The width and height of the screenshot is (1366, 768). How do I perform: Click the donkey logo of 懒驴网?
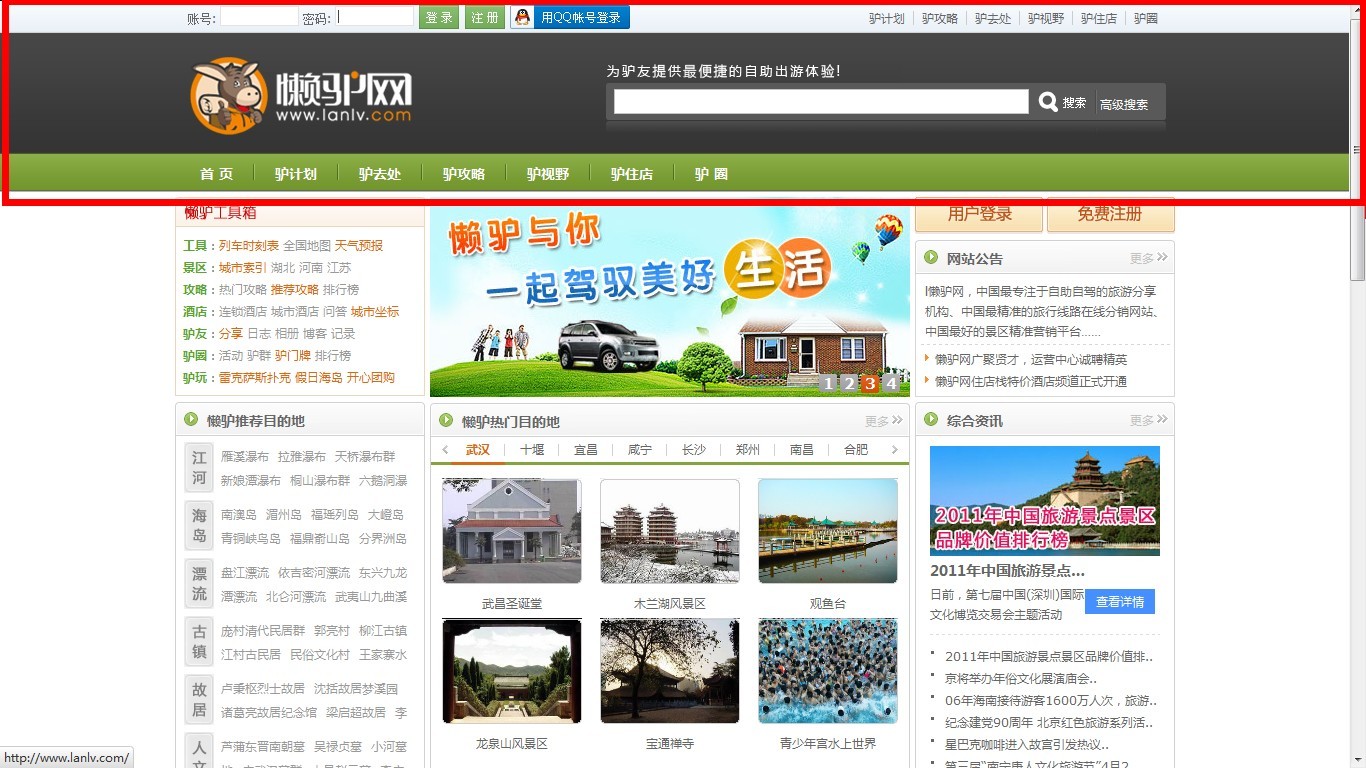pos(229,95)
